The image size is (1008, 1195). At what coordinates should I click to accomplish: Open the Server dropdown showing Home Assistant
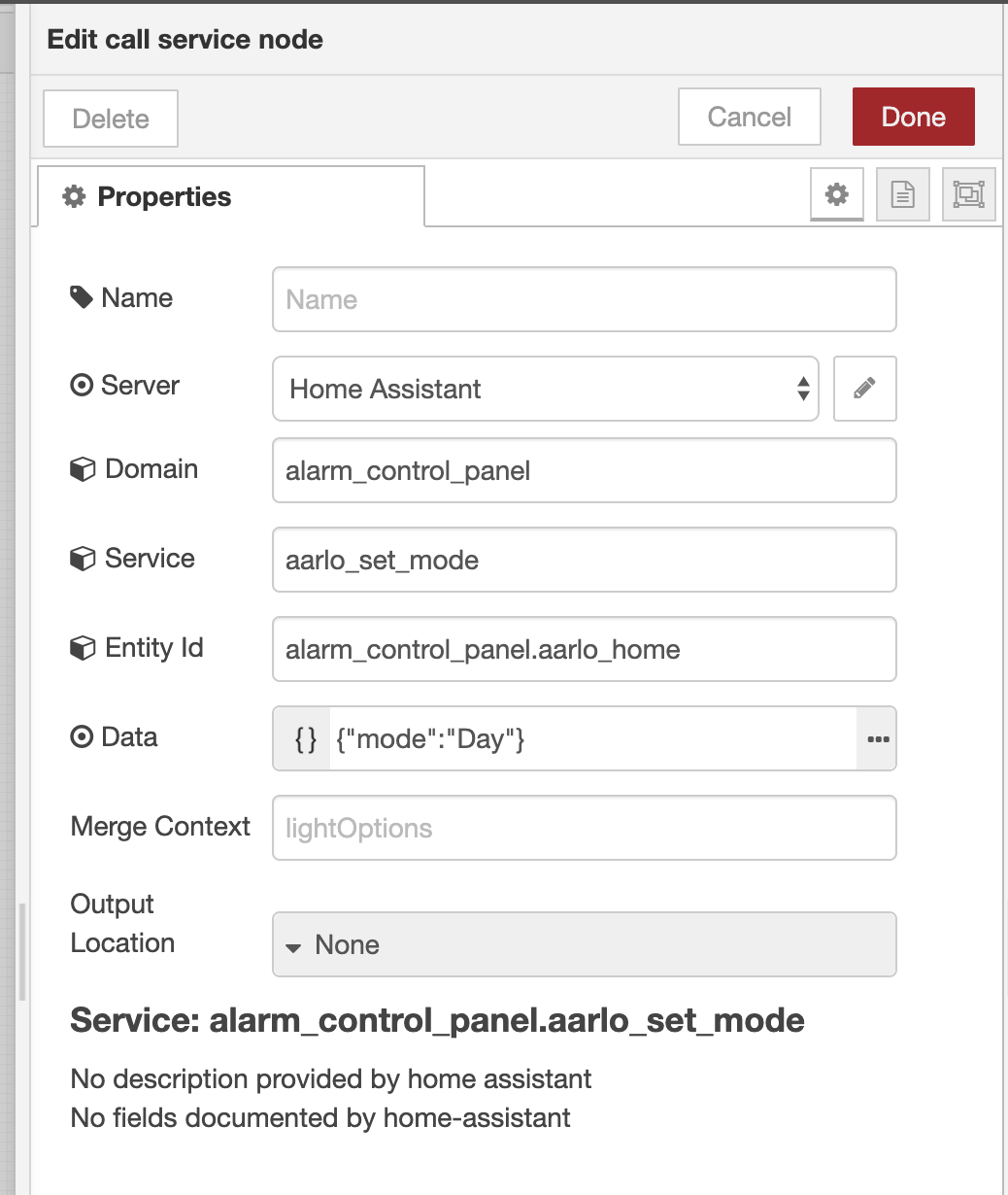(x=546, y=389)
